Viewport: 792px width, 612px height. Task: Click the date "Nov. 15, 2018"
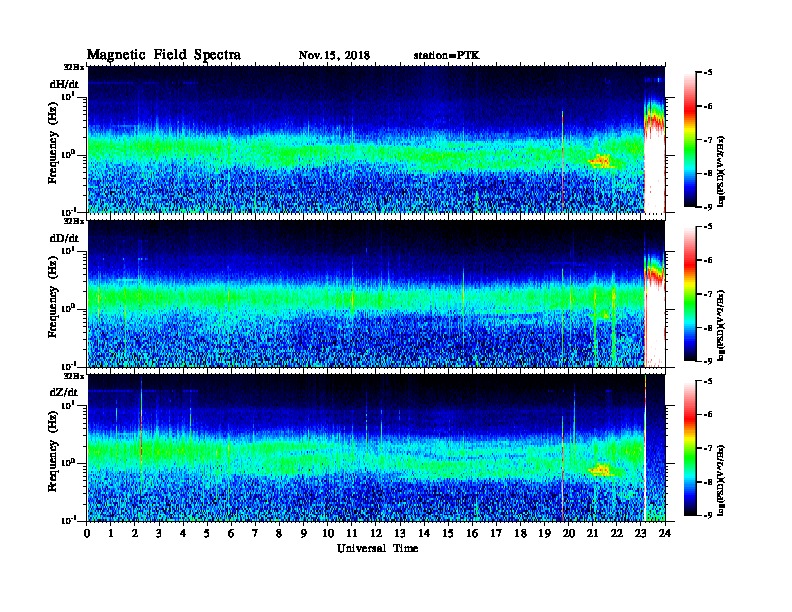click(334, 55)
